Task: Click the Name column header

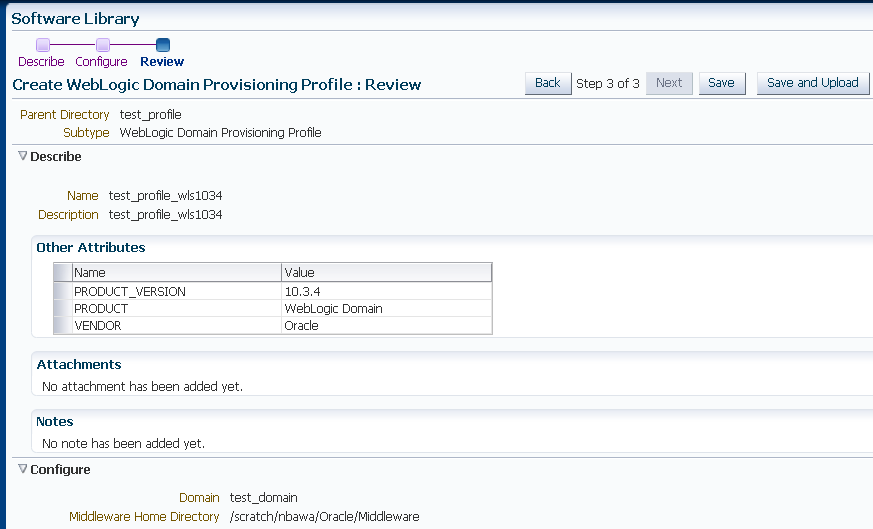Action: [x=177, y=272]
